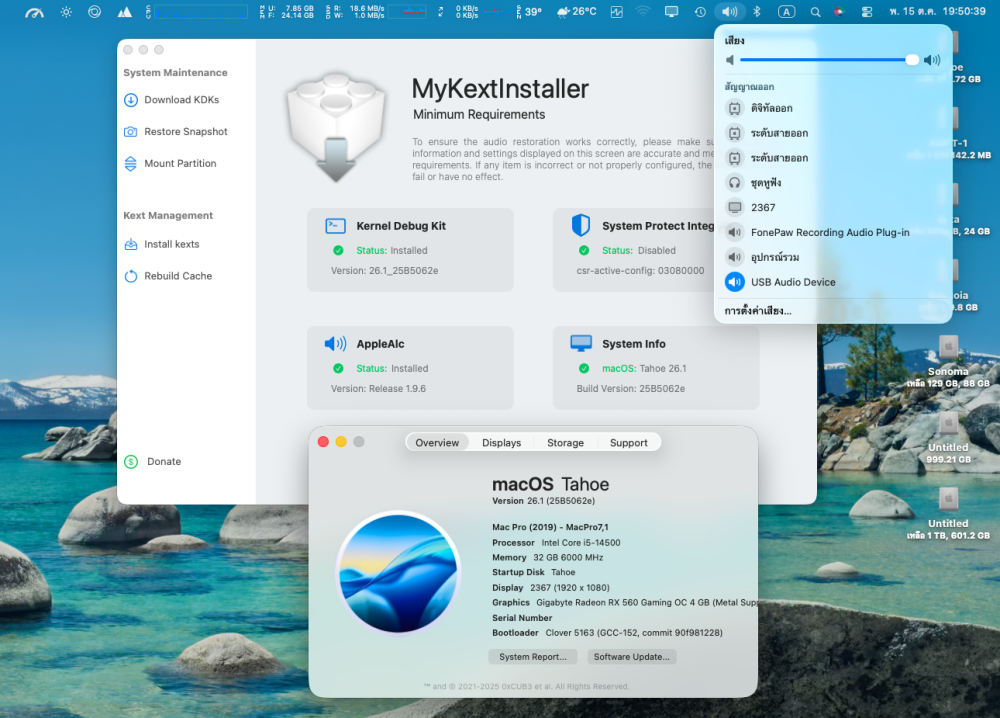This screenshot has width=1000, height=718.
Task: Click the keyboard input source A icon
Action: click(786, 11)
